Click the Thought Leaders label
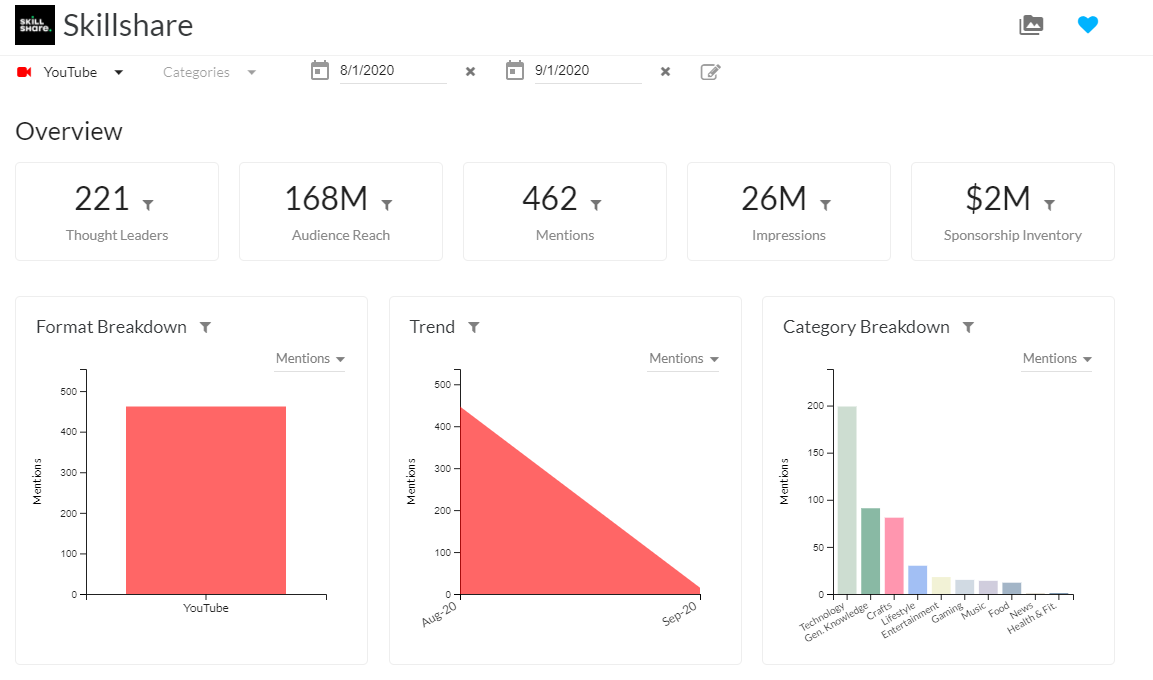1153x680 pixels. tap(117, 235)
